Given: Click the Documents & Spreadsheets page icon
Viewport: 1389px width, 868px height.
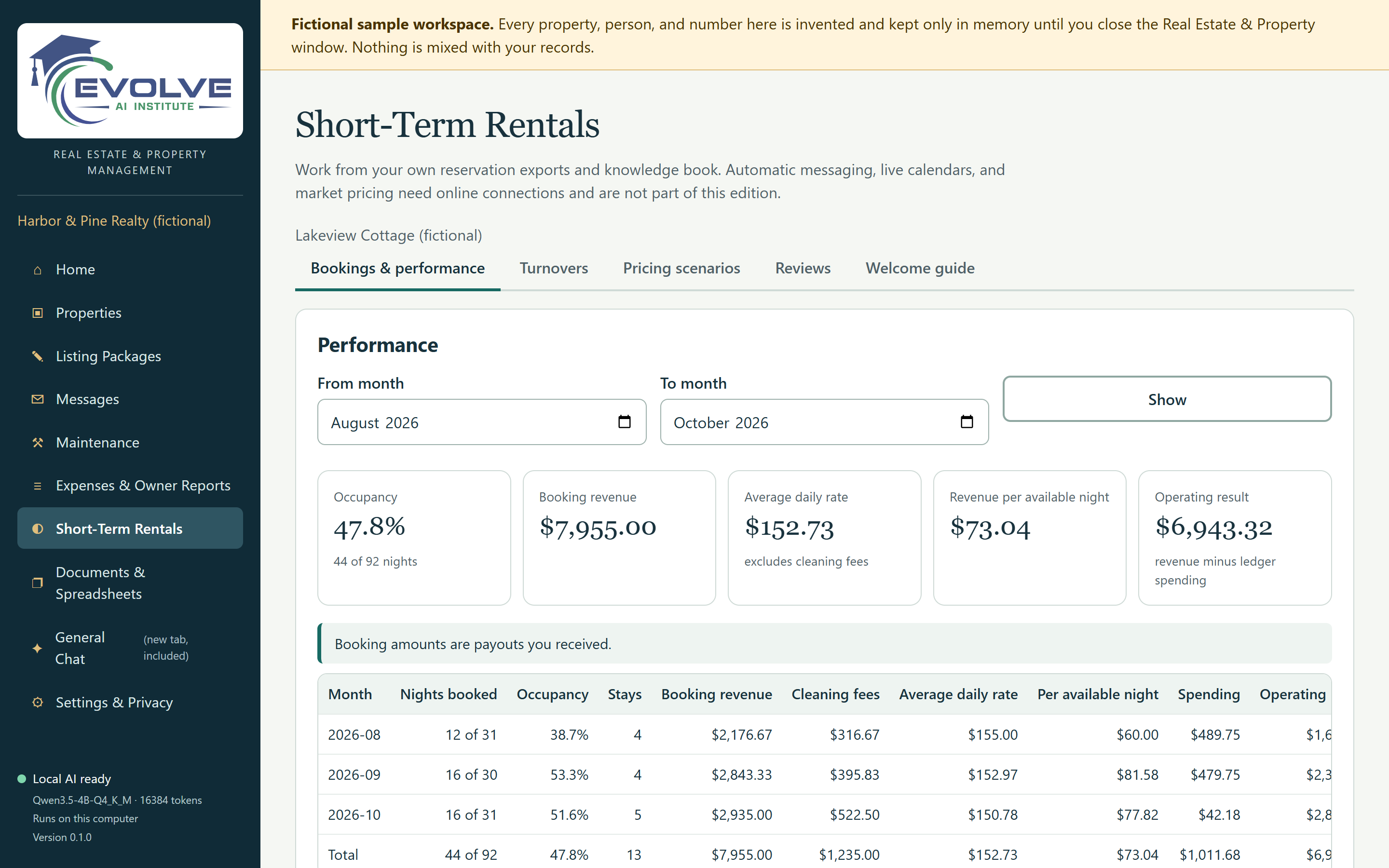Looking at the screenshot, I should [x=37, y=583].
